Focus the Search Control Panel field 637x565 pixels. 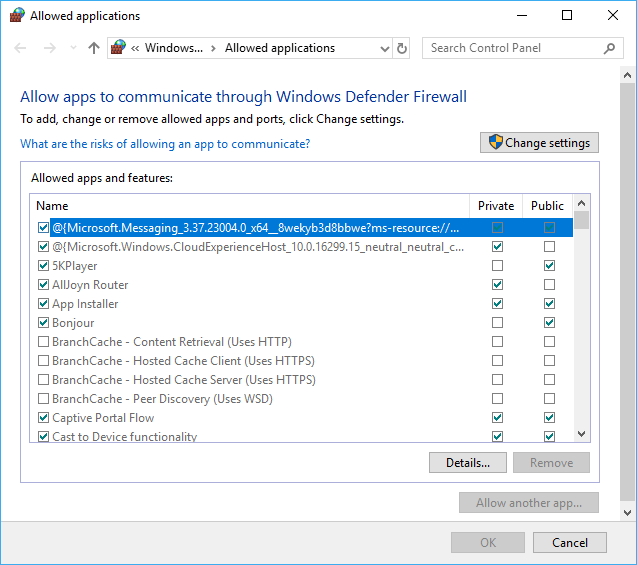(522, 48)
